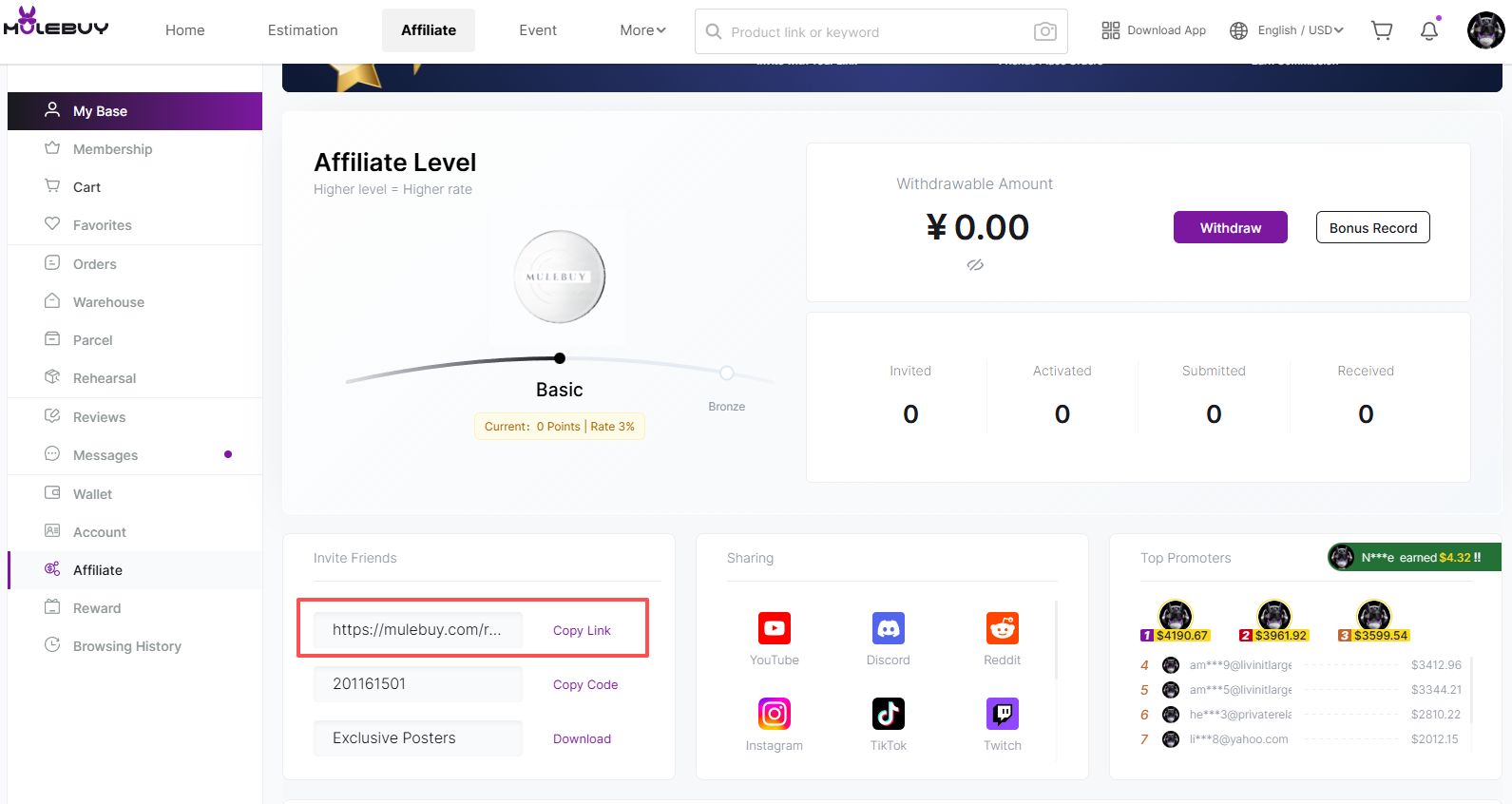Click the Warehouse icon in sidebar
The height and width of the screenshot is (804, 1512).
point(52,301)
